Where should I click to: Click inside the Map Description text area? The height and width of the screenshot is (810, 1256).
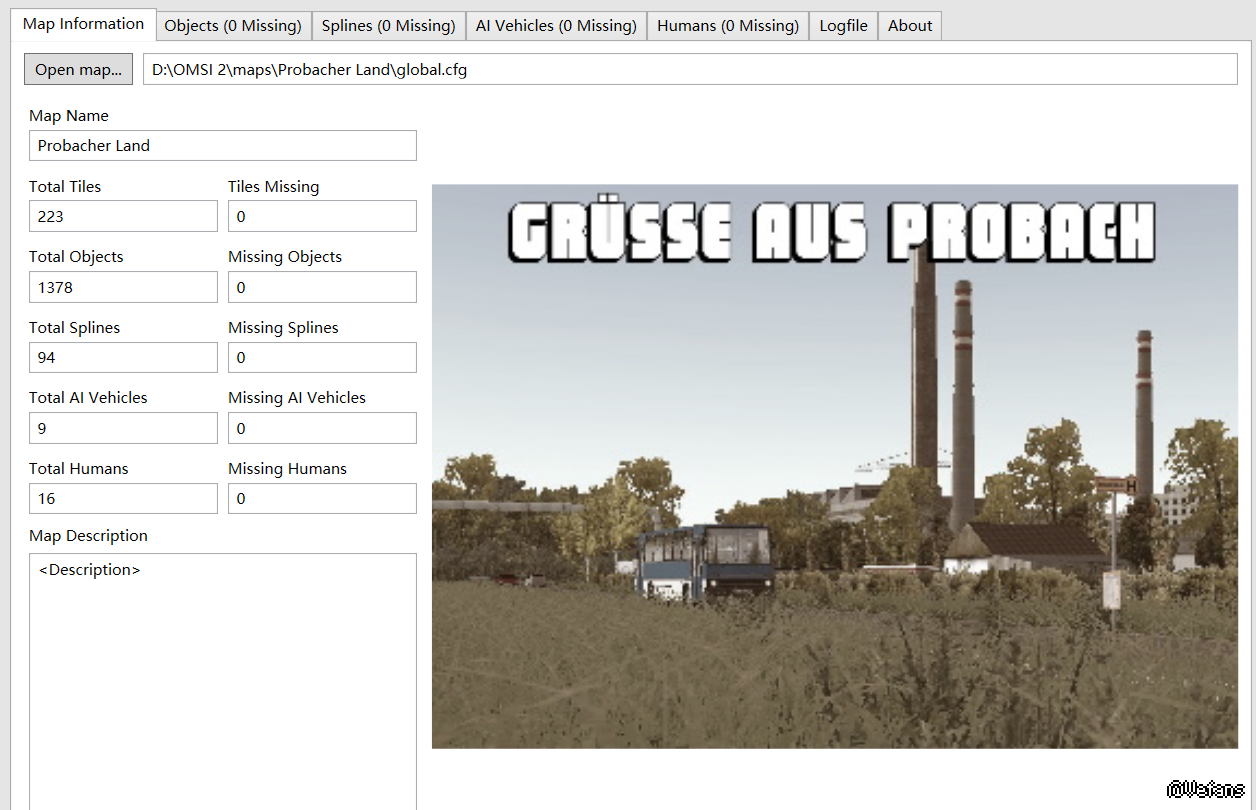[222, 680]
